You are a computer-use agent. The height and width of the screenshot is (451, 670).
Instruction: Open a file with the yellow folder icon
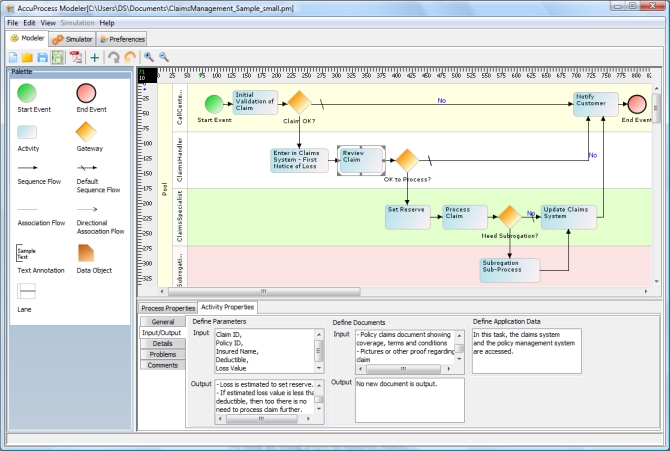[27, 57]
